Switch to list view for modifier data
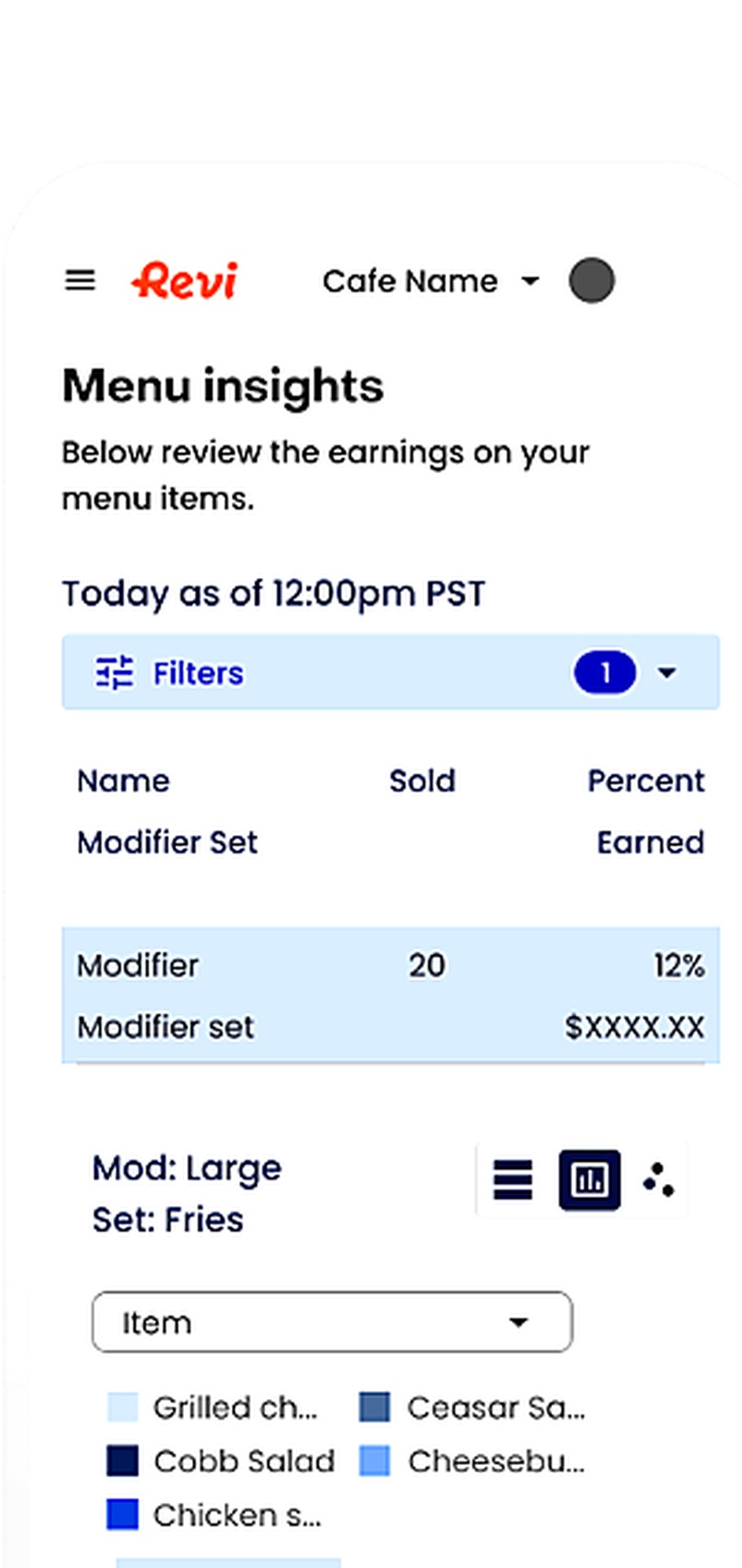The width and height of the screenshot is (742, 1568). [x=512, y=1179]
